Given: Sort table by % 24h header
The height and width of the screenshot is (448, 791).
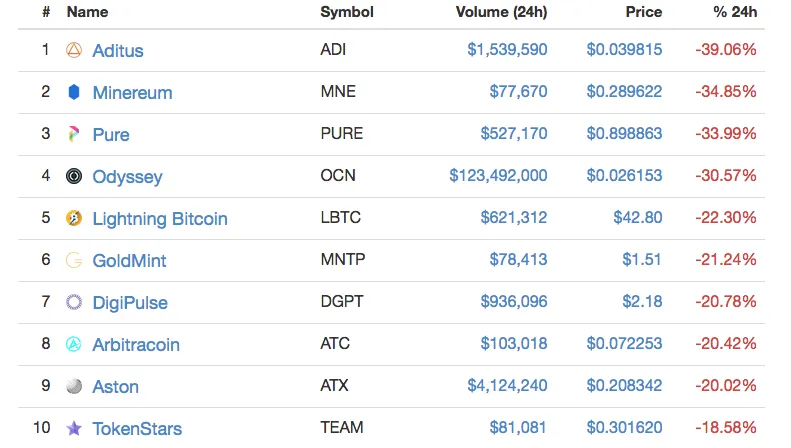Looking at the screenshot, I should click(x=735, y=12).
